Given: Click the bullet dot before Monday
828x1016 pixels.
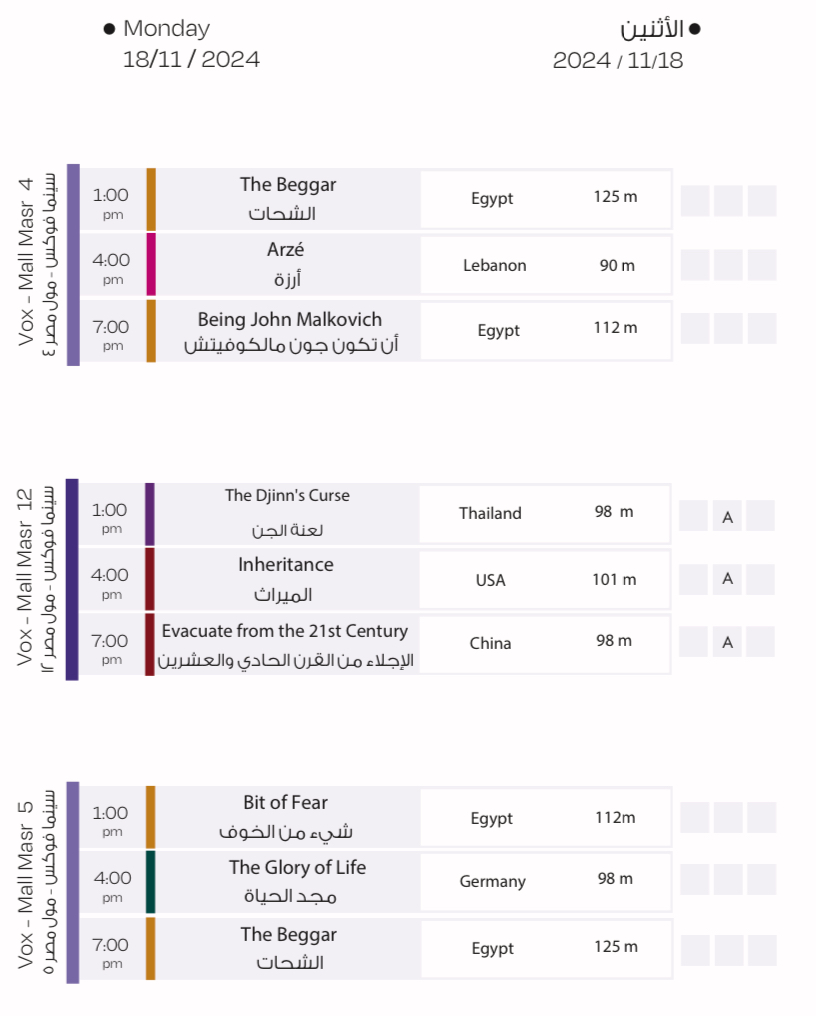Looking at the screenshot, I should pos(109,29).
